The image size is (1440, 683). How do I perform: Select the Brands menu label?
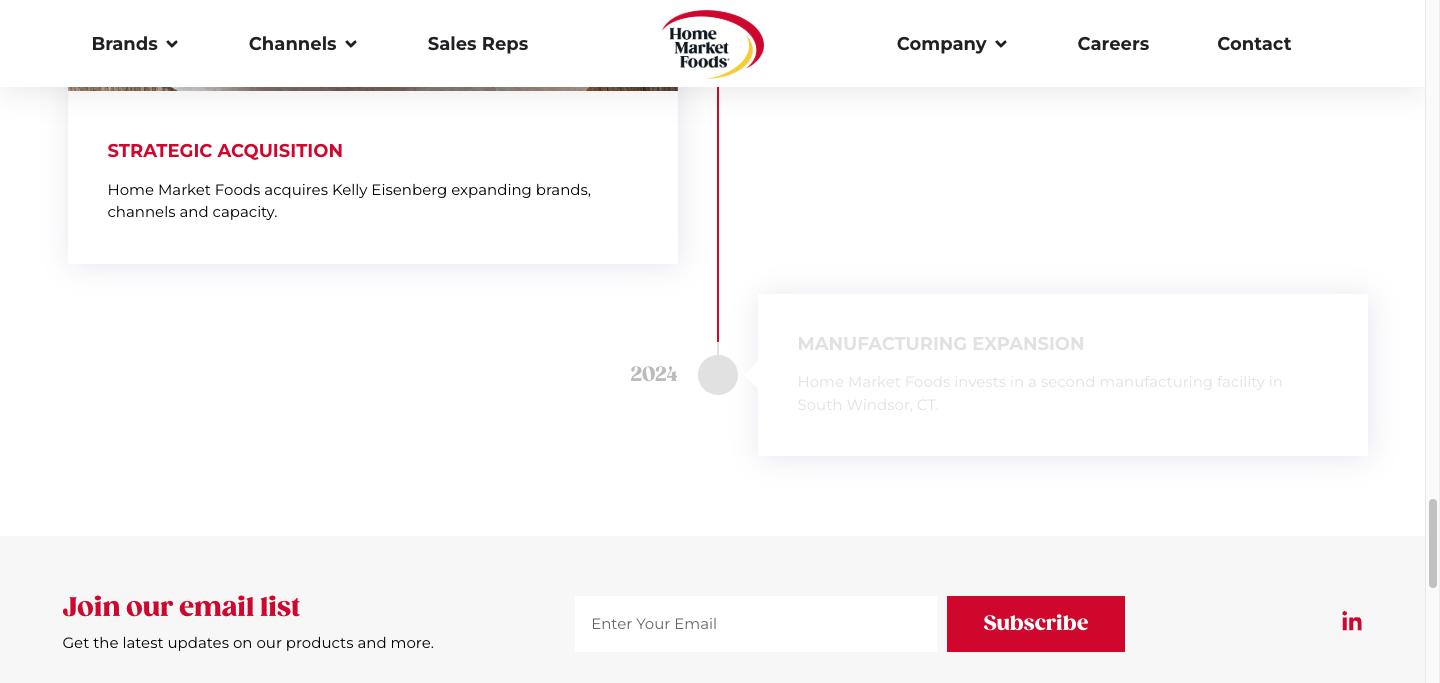click(x=124, y=44)
